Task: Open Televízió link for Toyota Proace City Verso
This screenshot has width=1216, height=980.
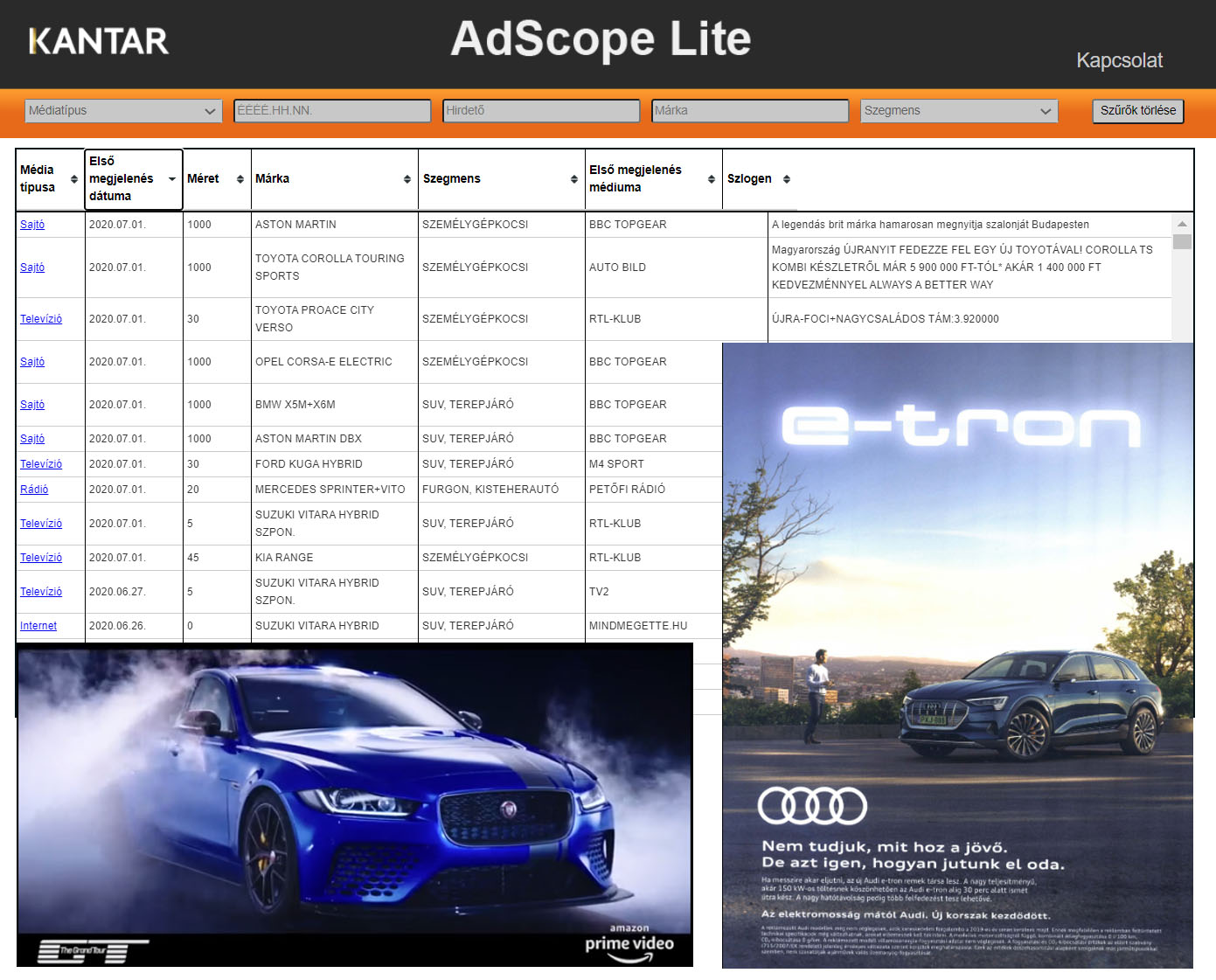Action: (x=41, y=319)
